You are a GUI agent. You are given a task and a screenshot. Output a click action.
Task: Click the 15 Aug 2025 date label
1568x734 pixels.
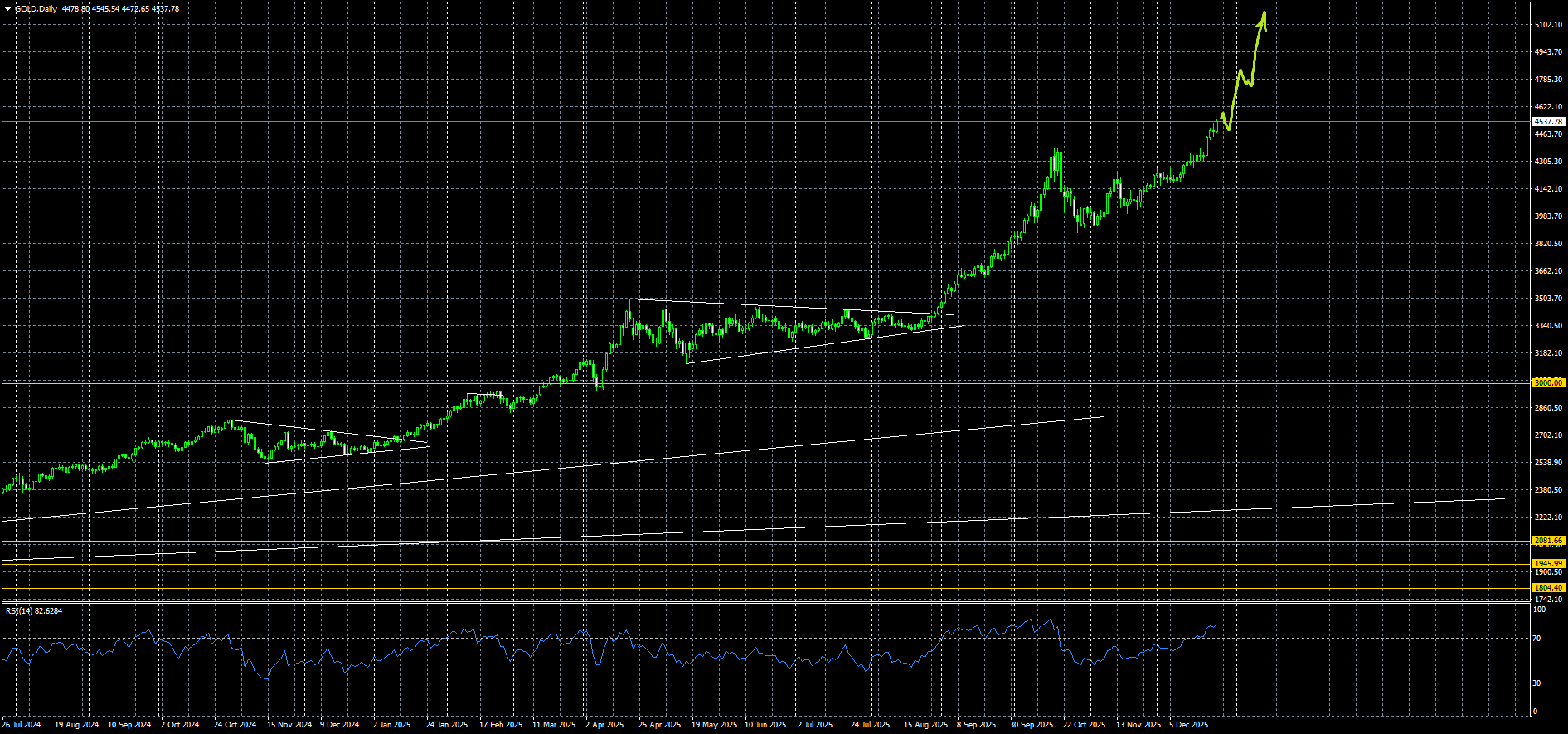925,725
